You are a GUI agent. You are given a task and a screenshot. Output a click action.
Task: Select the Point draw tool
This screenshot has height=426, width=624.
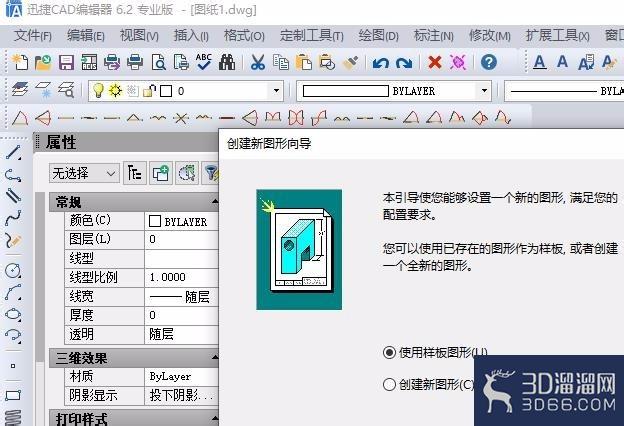click(x=13, y=366)
